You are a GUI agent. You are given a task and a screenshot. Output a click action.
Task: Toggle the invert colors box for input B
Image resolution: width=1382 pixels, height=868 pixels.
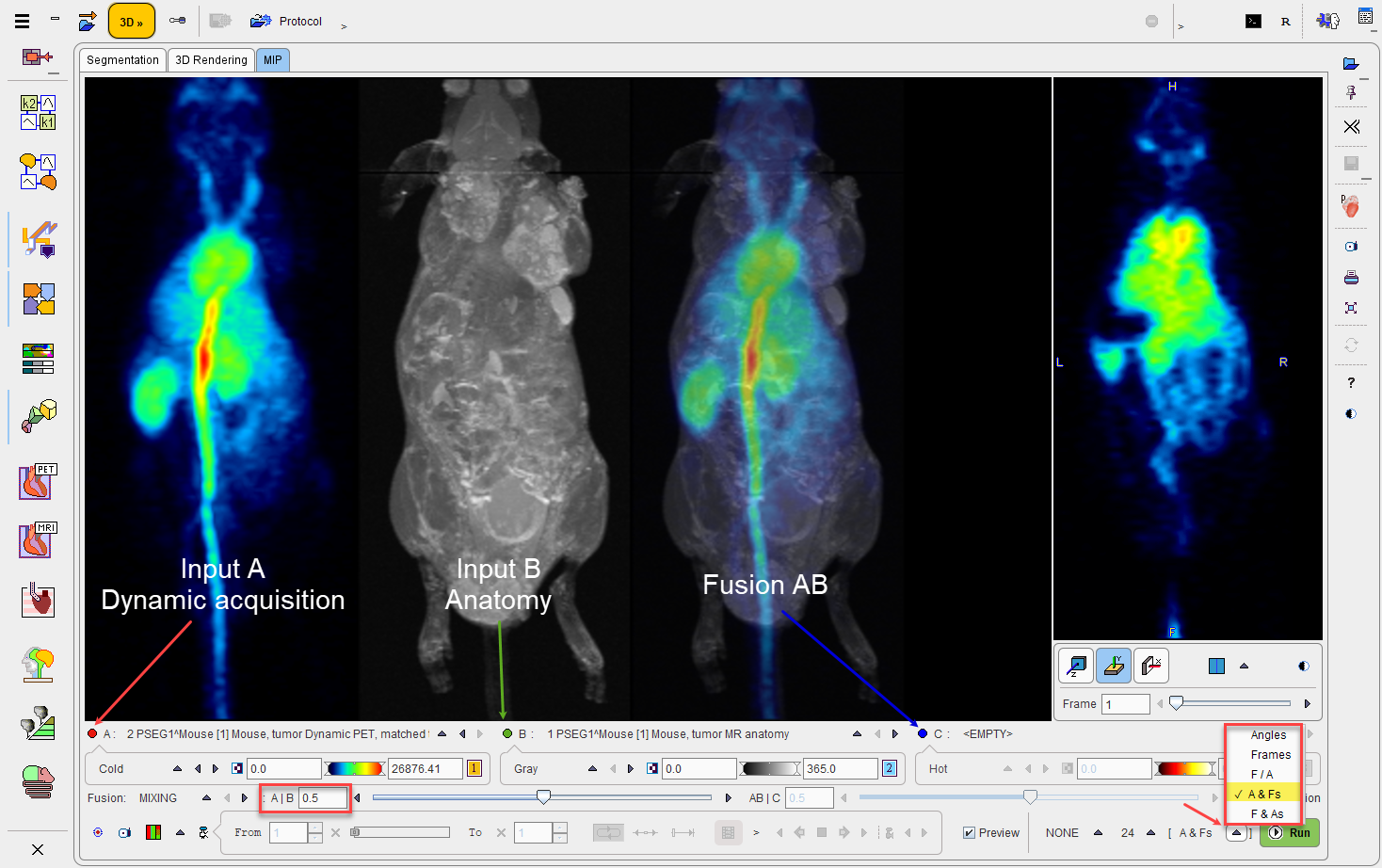tap(652, 769)
